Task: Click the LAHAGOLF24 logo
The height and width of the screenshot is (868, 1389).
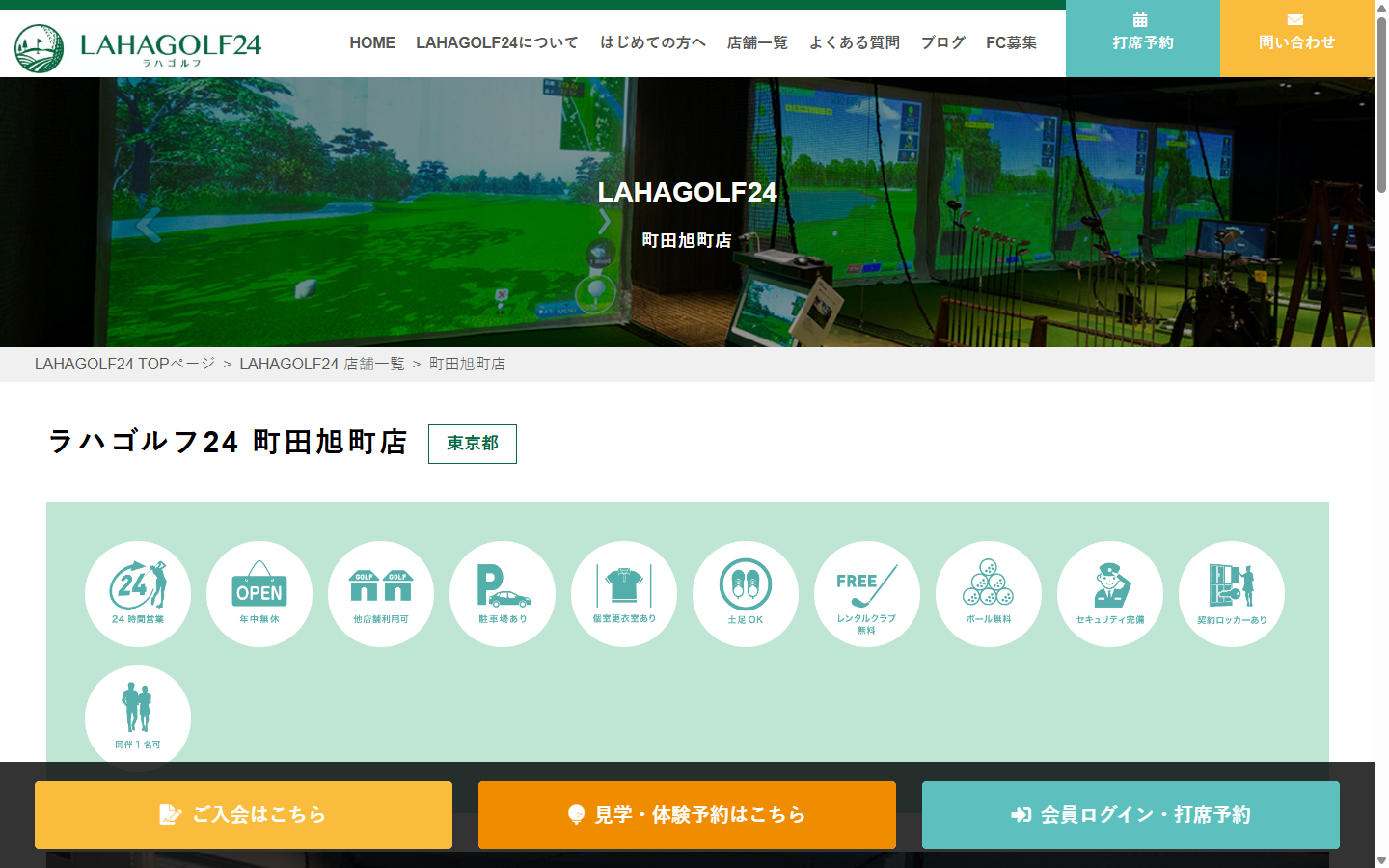Action: click(x=138, y=47)
